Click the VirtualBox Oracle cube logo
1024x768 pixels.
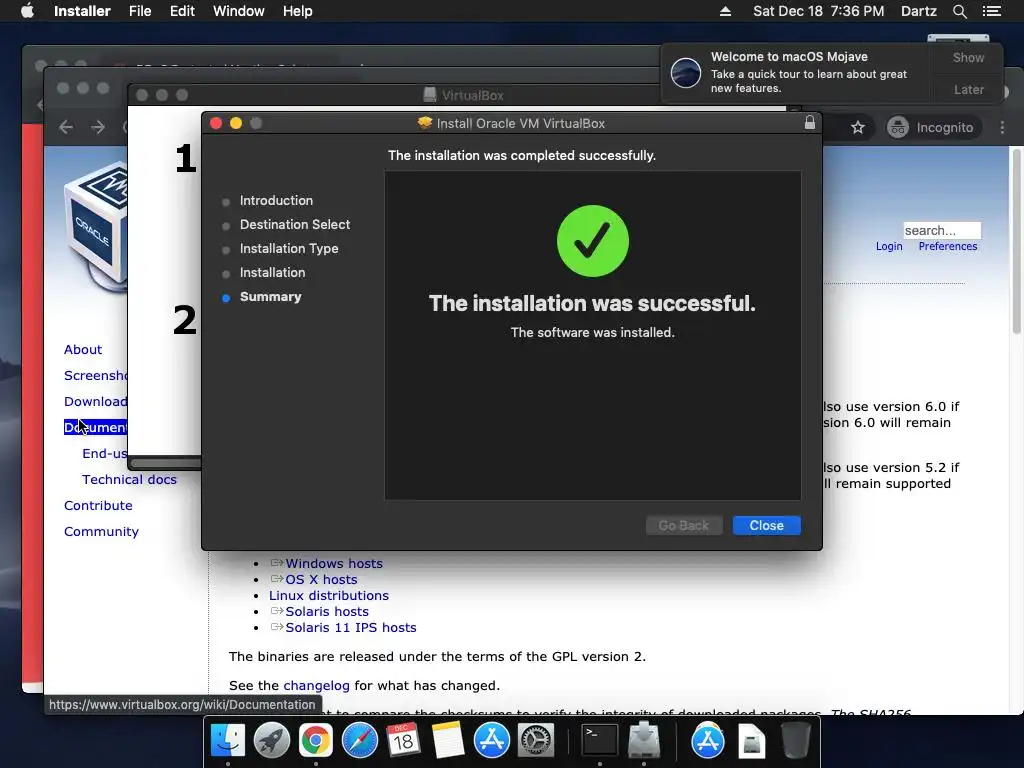[96, 225]
